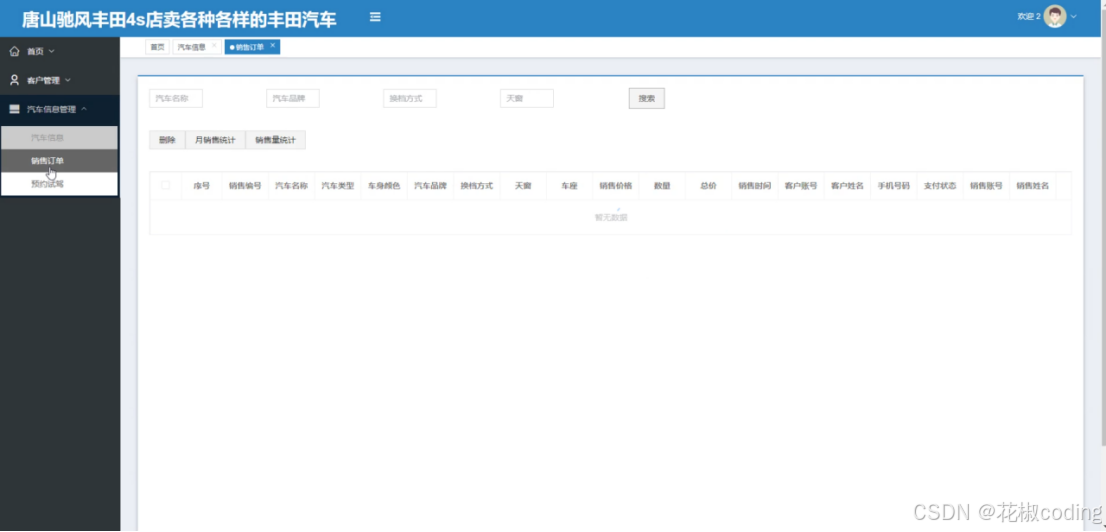Focus the 汽车名称 search field
This screenshot has width=1106, height=532.
pos(176,99)
